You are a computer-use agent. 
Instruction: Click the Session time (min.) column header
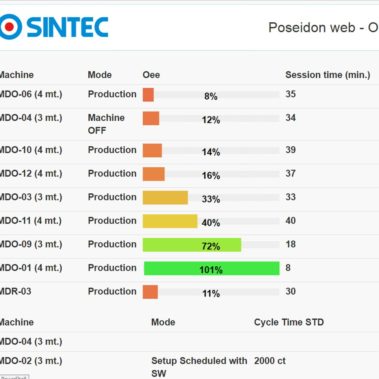[328, 75]
